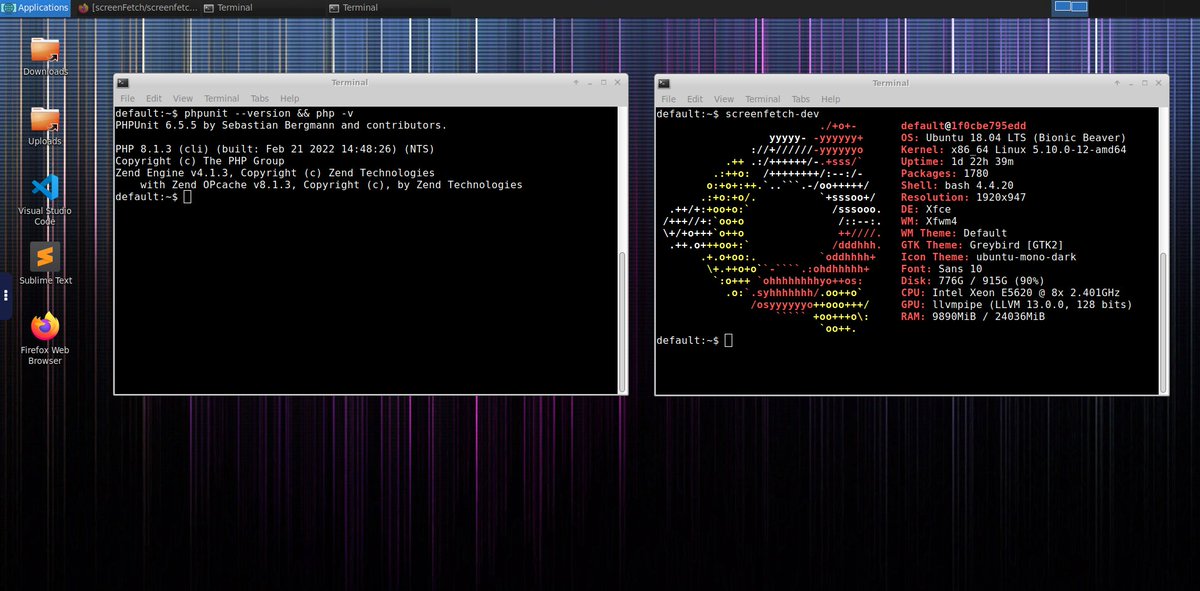Click the 'RAM: 9890MiB / 24036MiB' line
This screenshot has width=1200, height=591.
click(x=972, y=317)
